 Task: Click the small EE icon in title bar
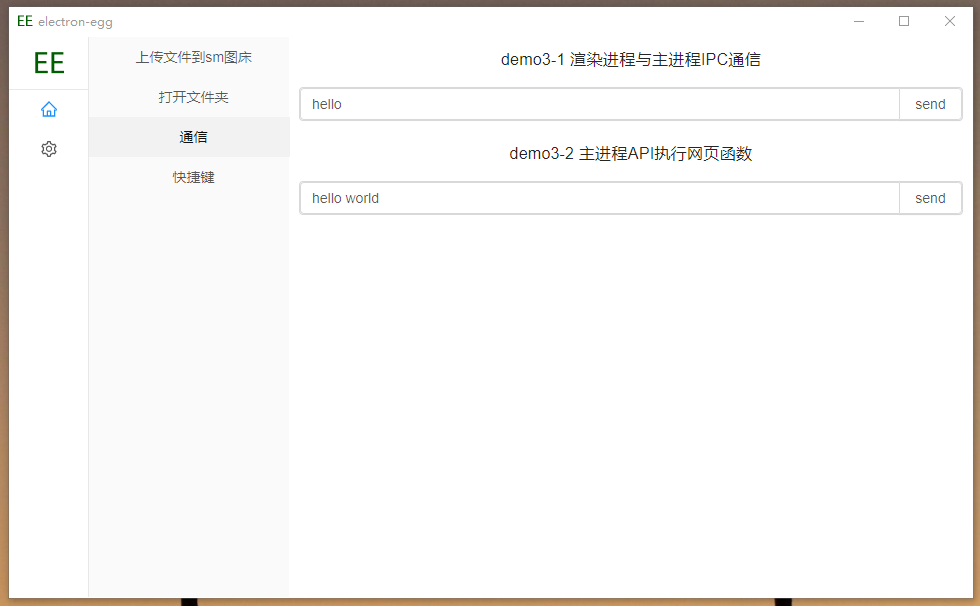coord(25,21)
